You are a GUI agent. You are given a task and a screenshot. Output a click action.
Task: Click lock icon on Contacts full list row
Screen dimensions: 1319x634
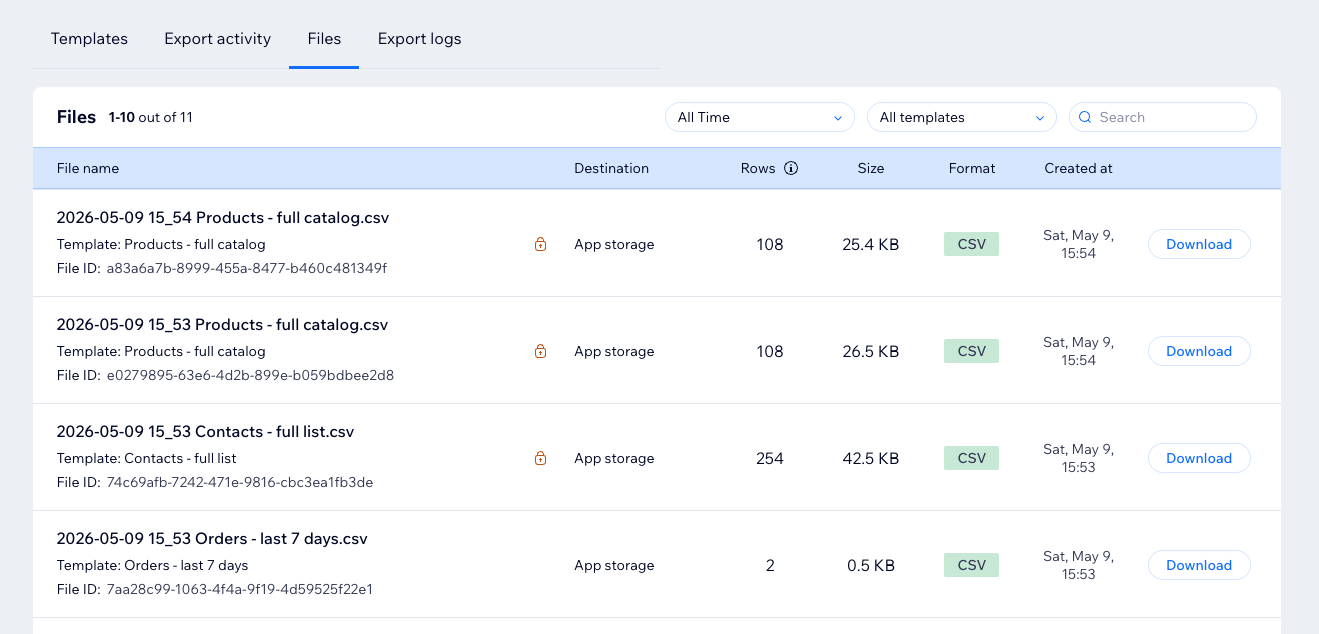540,458
